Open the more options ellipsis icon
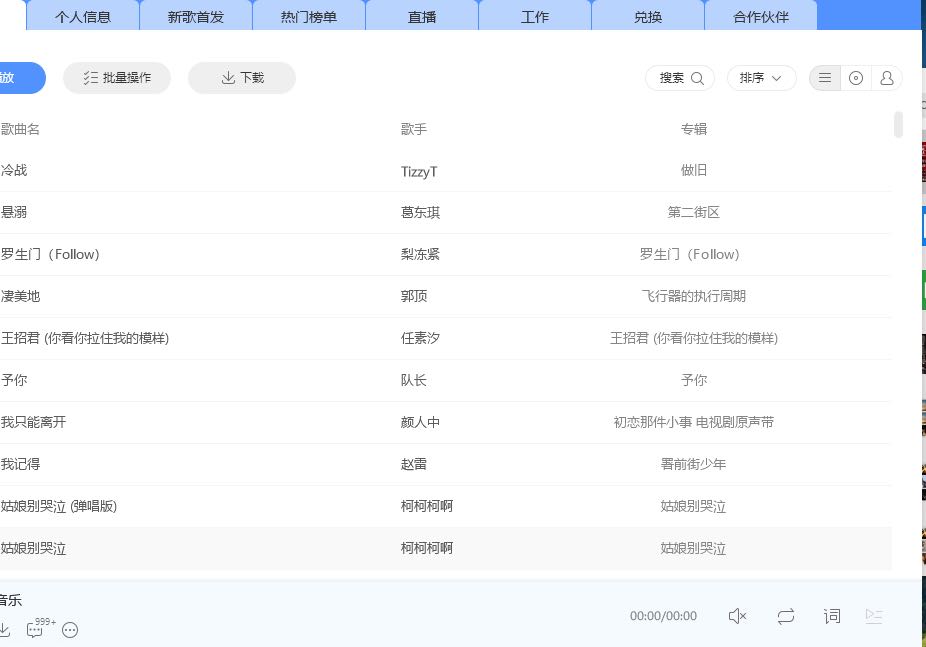The height and width of the screenshot is (647, 926). (70, 630)
